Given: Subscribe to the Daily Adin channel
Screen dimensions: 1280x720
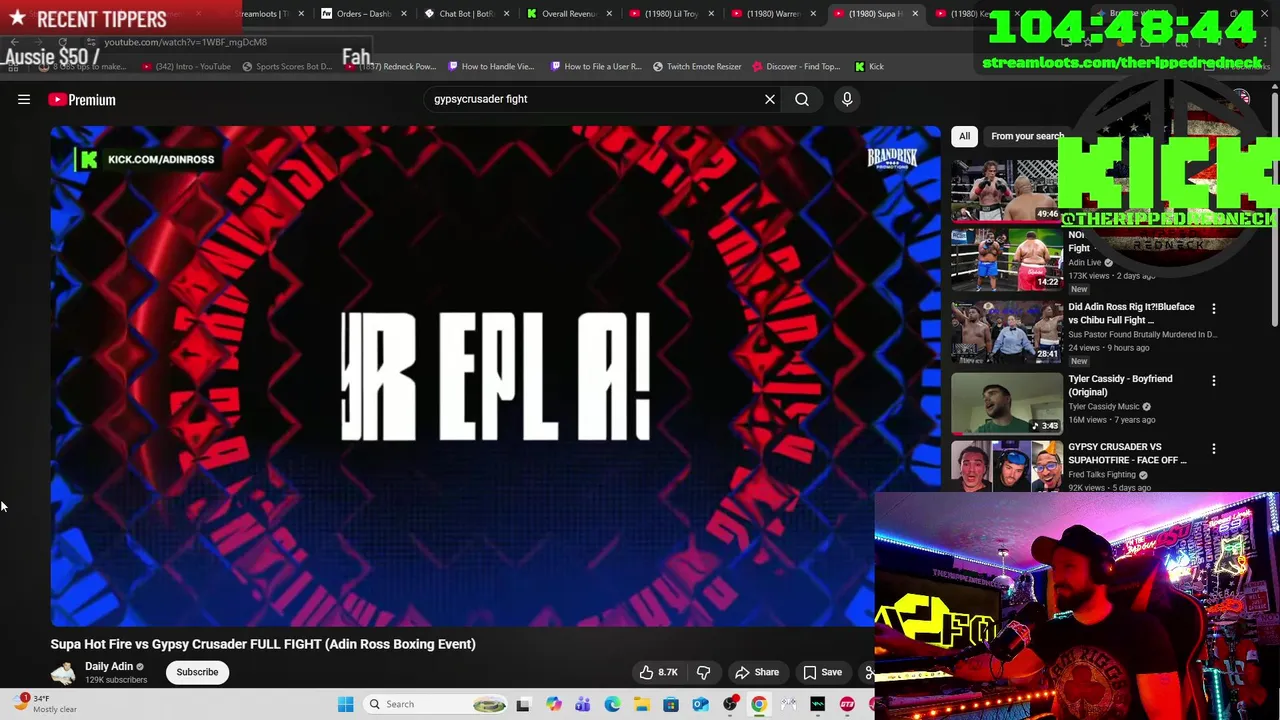Looking at the screenshot, I should point(197,673).
